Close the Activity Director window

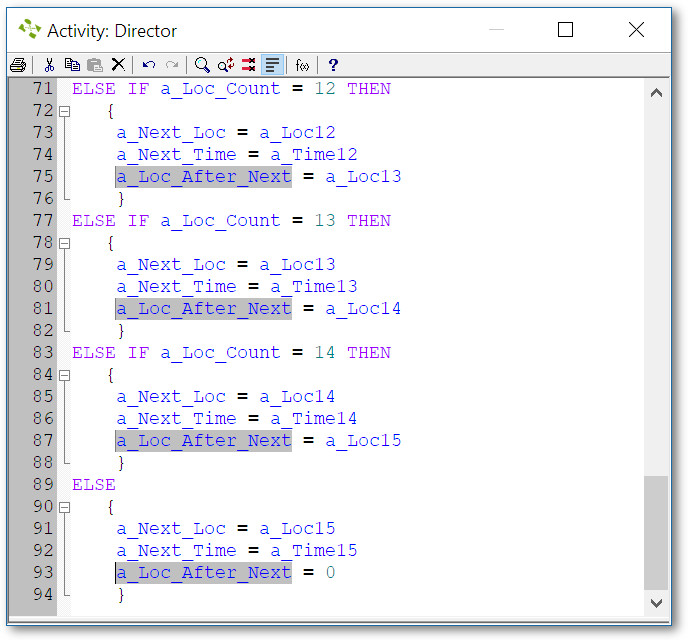636,30
